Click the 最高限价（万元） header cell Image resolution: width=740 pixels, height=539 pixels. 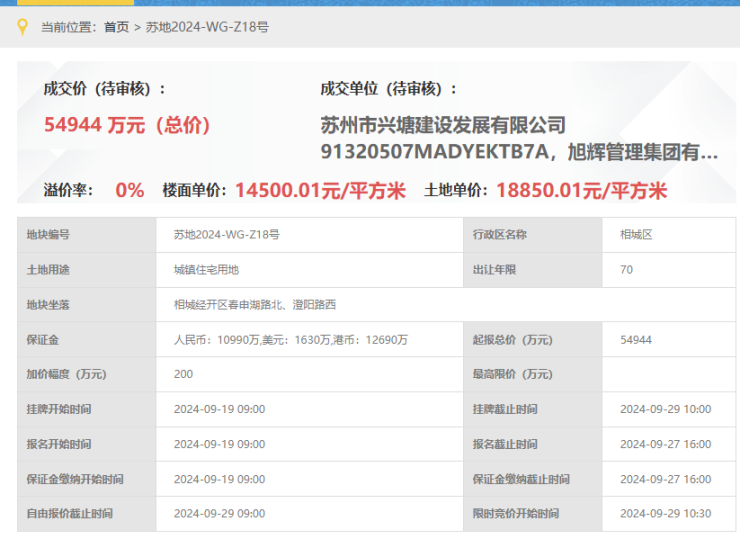coord(533,374)
